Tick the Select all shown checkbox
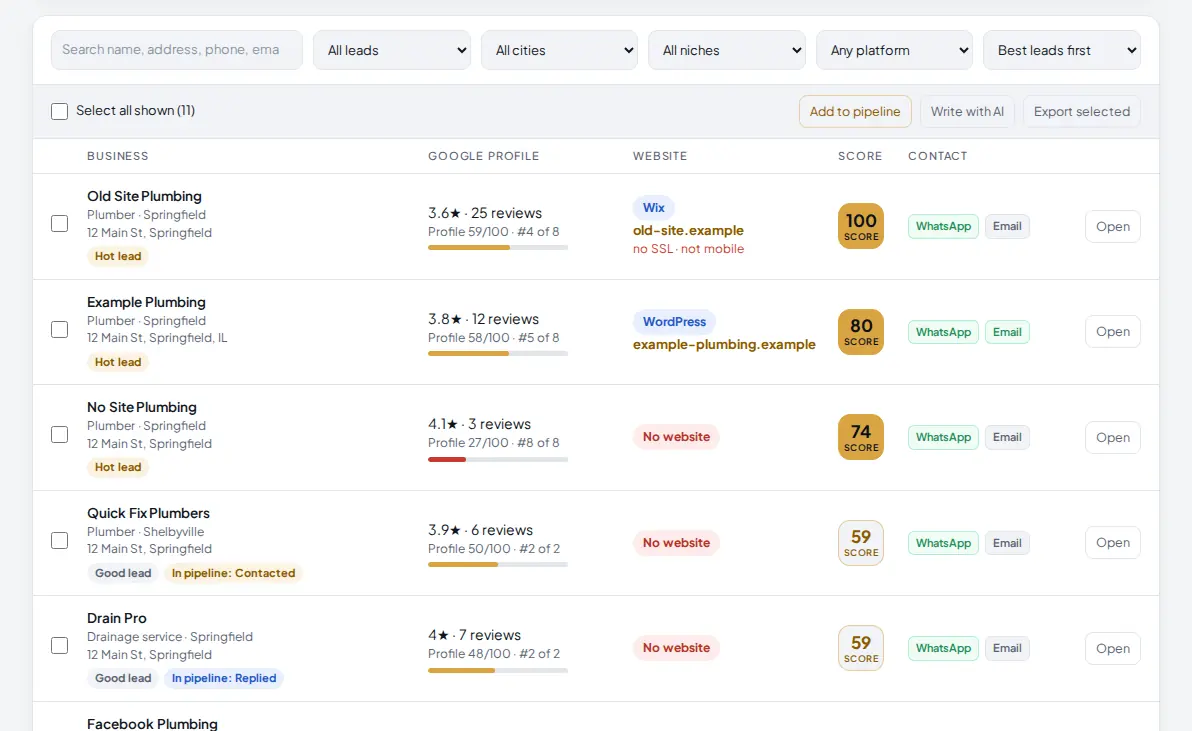 [x=59, y=111]
